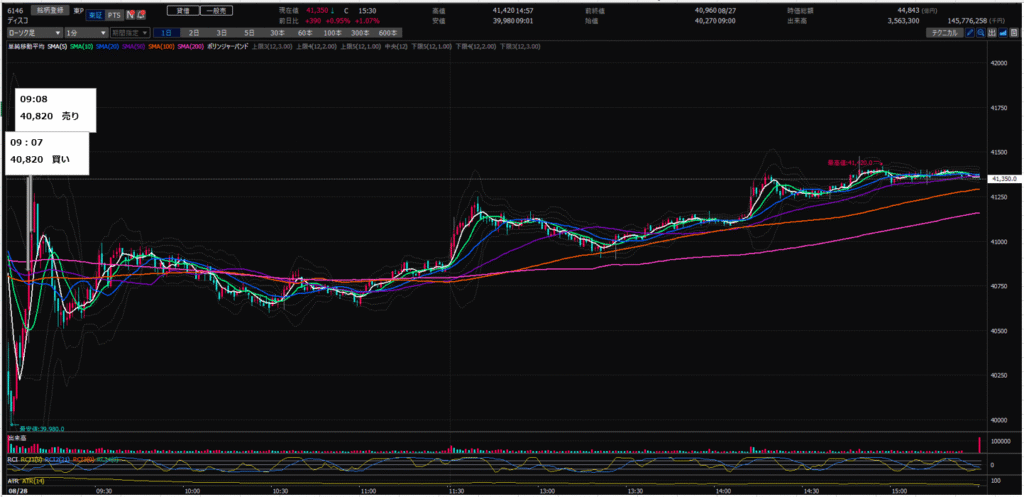The image size is (1024, 497).
Task: Select the 1日 period tab
Action: tap(167, 32)
